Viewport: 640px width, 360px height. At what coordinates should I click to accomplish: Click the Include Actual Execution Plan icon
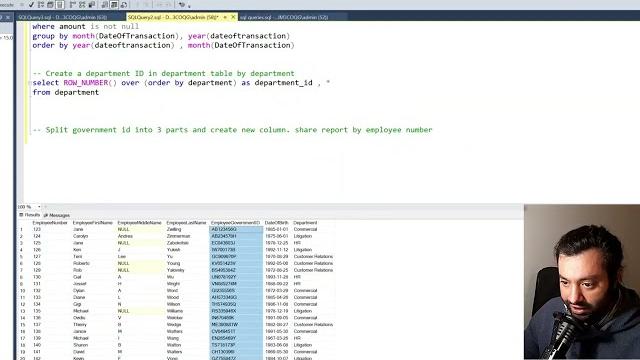73,4
